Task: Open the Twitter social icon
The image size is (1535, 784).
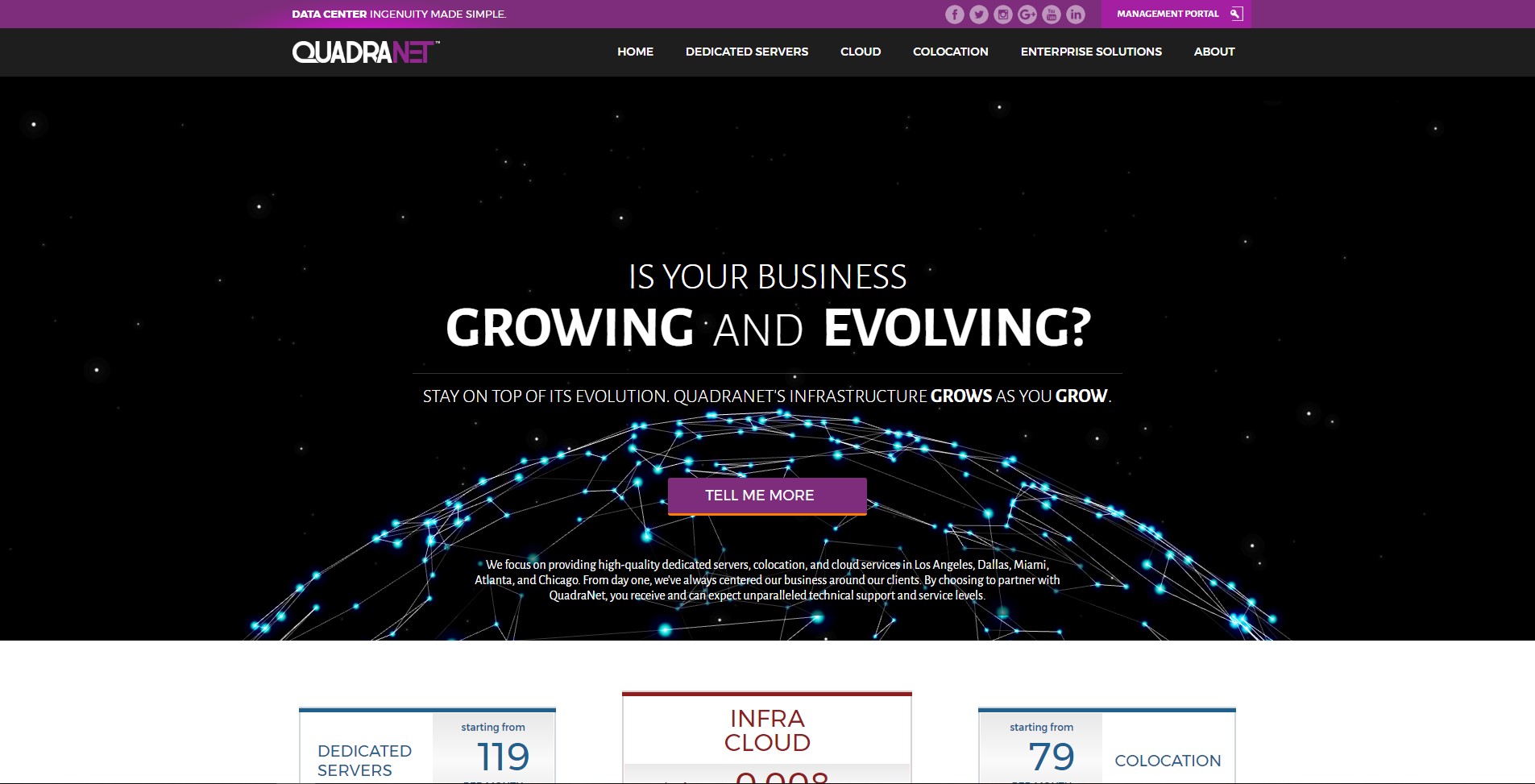Action: (979, 15)
